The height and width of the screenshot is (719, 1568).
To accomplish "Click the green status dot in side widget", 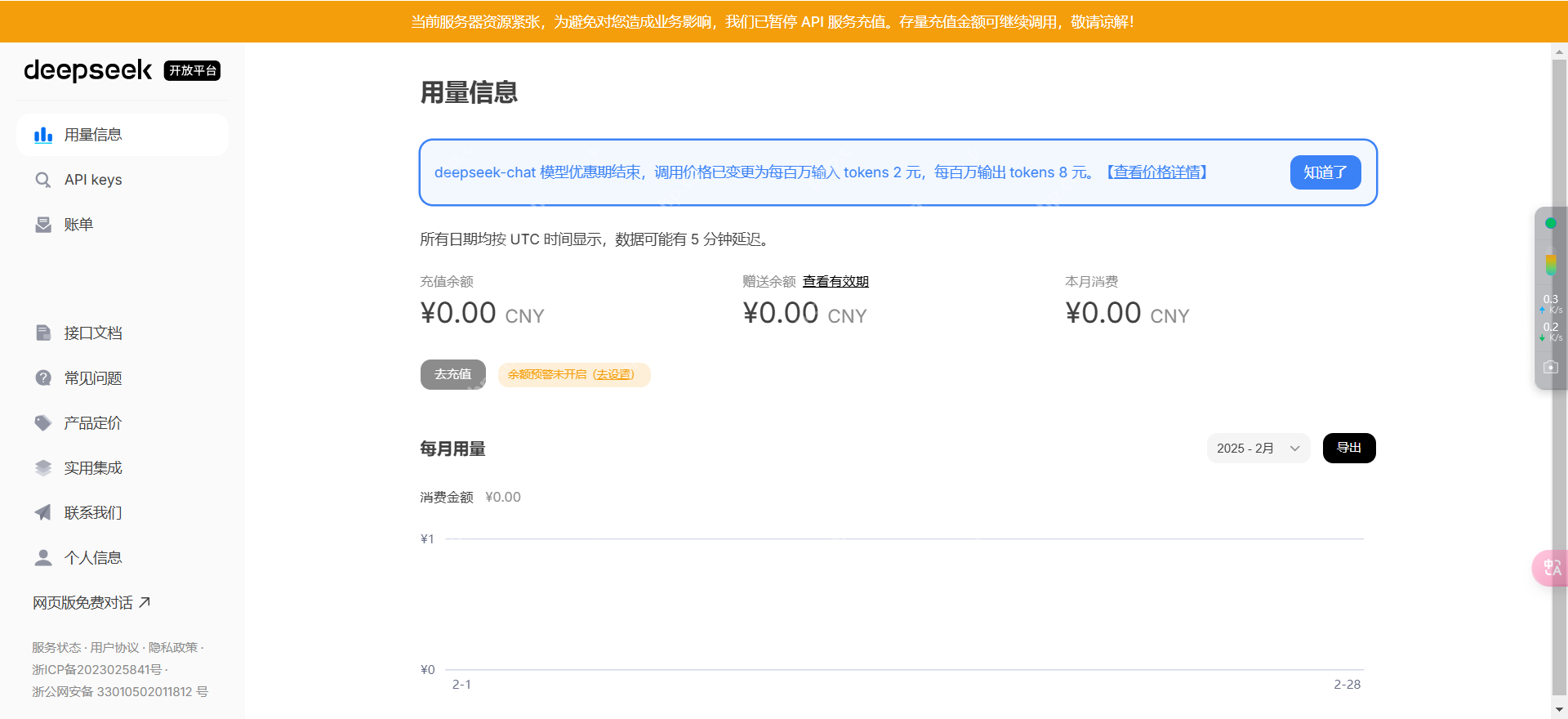I will 1551,223.
